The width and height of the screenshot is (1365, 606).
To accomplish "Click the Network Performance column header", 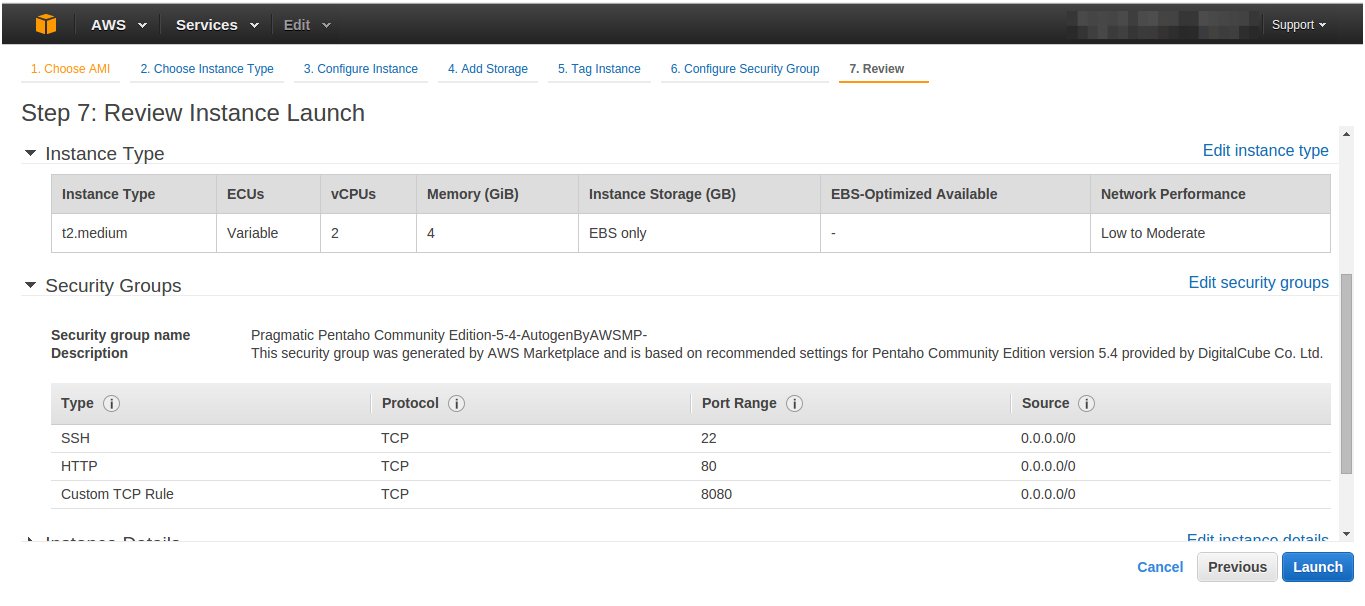I will (1210, 194).
